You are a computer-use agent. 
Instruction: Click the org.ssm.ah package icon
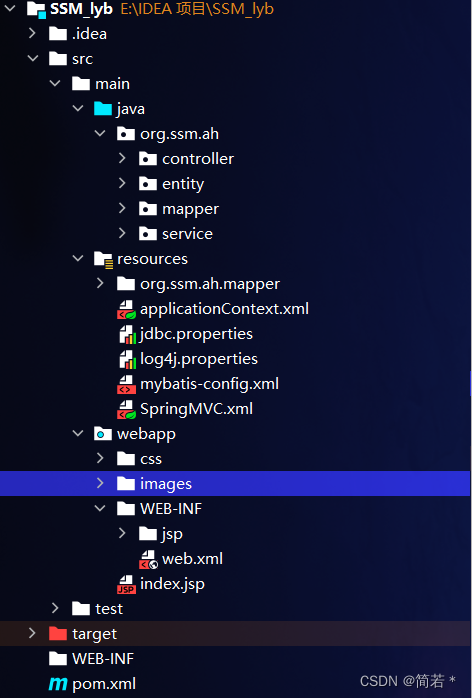[x=126, y=134]
